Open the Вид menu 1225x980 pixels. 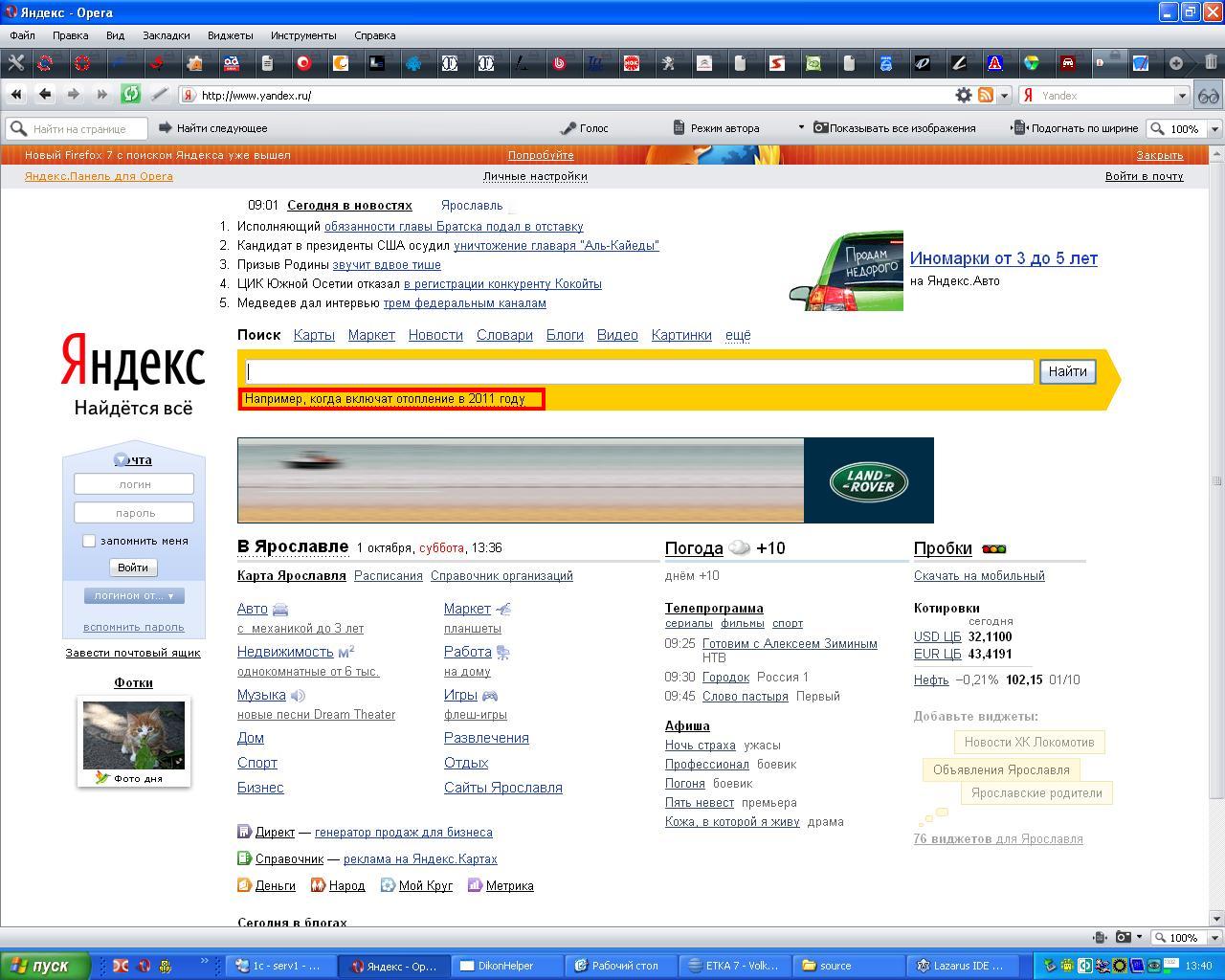click(115, 35)
